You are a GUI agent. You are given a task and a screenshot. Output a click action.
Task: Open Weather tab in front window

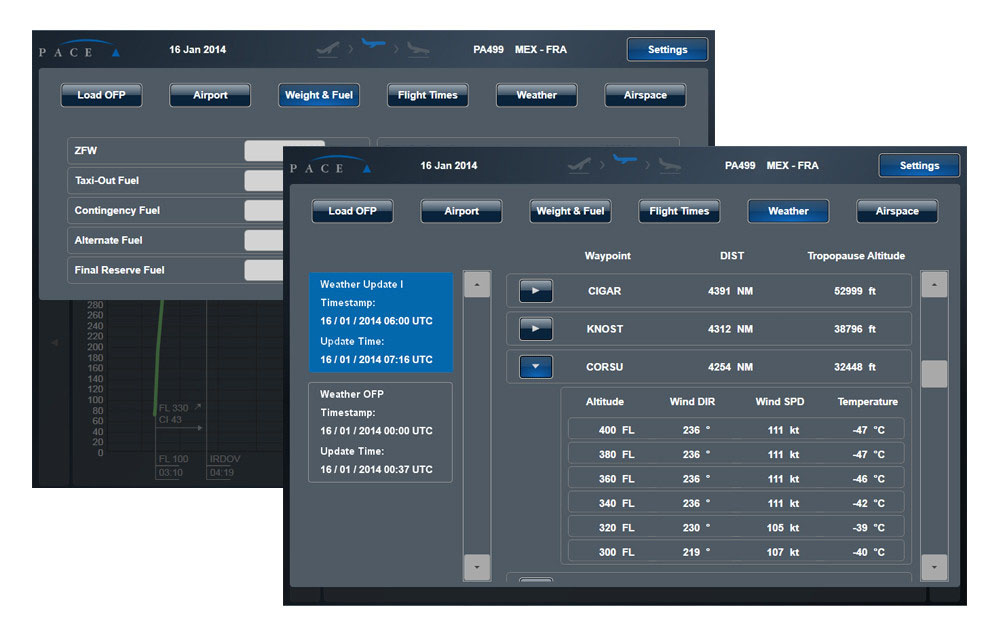pyautogui.click(x=788, y=211)
